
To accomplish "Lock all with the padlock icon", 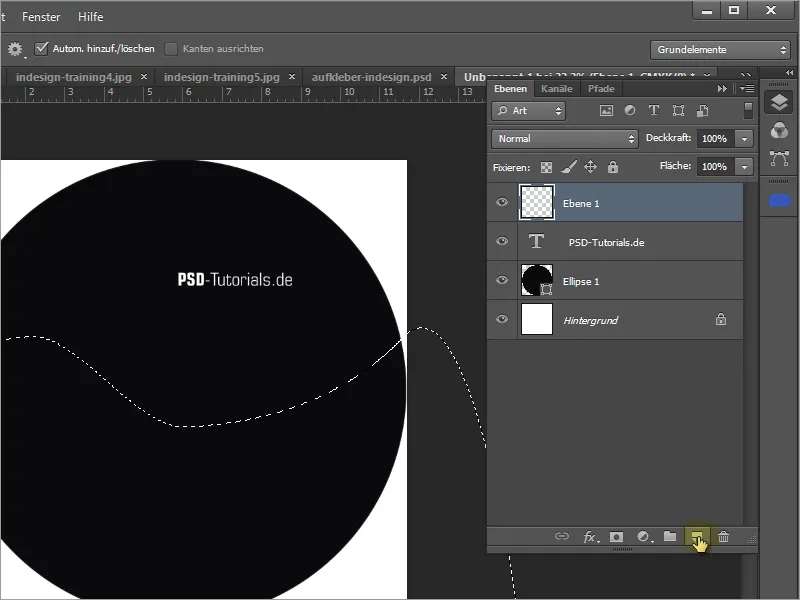I will (x=613, y=167).
